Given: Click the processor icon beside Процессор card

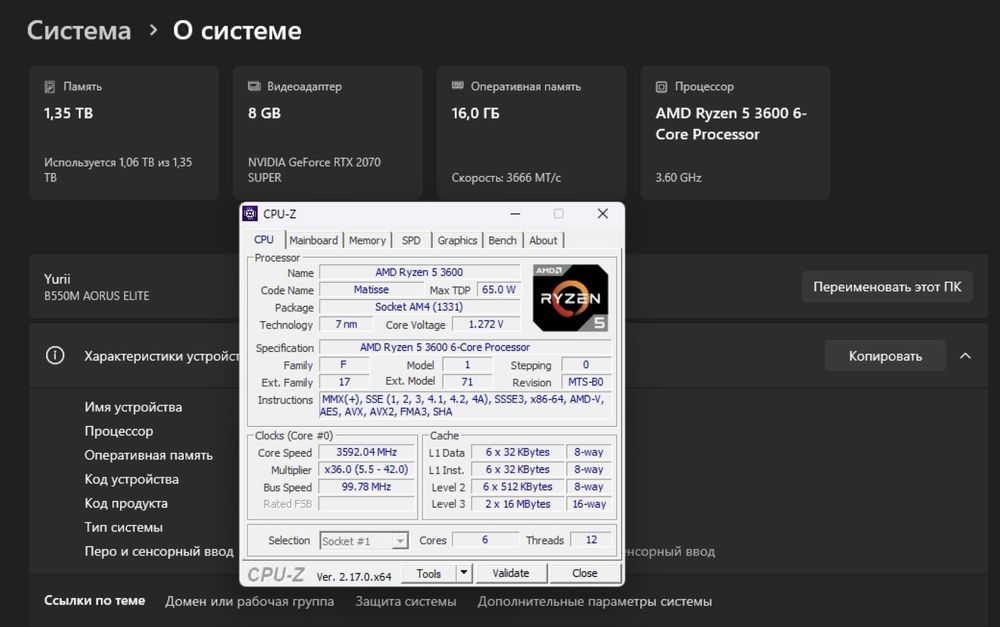Looking at the screenshot, I should click(661, 87).
